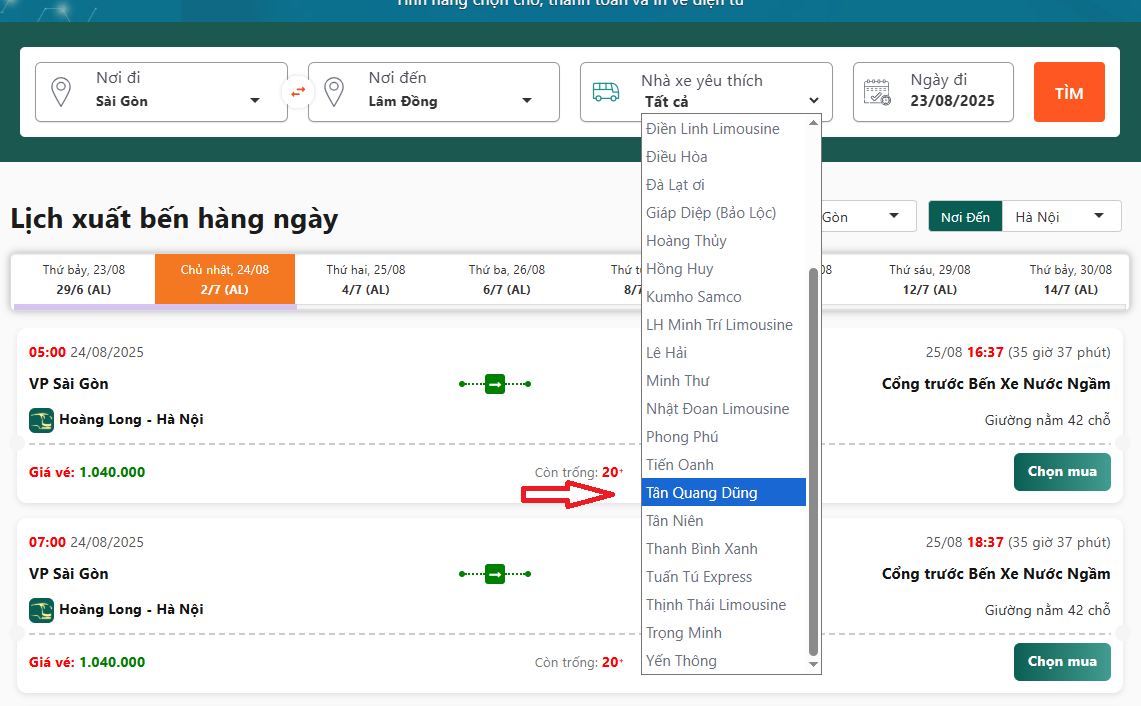The image size is (1141, 706).
Task: Click the bus company list scrollbar thumb
Action: click(x=814, y=462)
